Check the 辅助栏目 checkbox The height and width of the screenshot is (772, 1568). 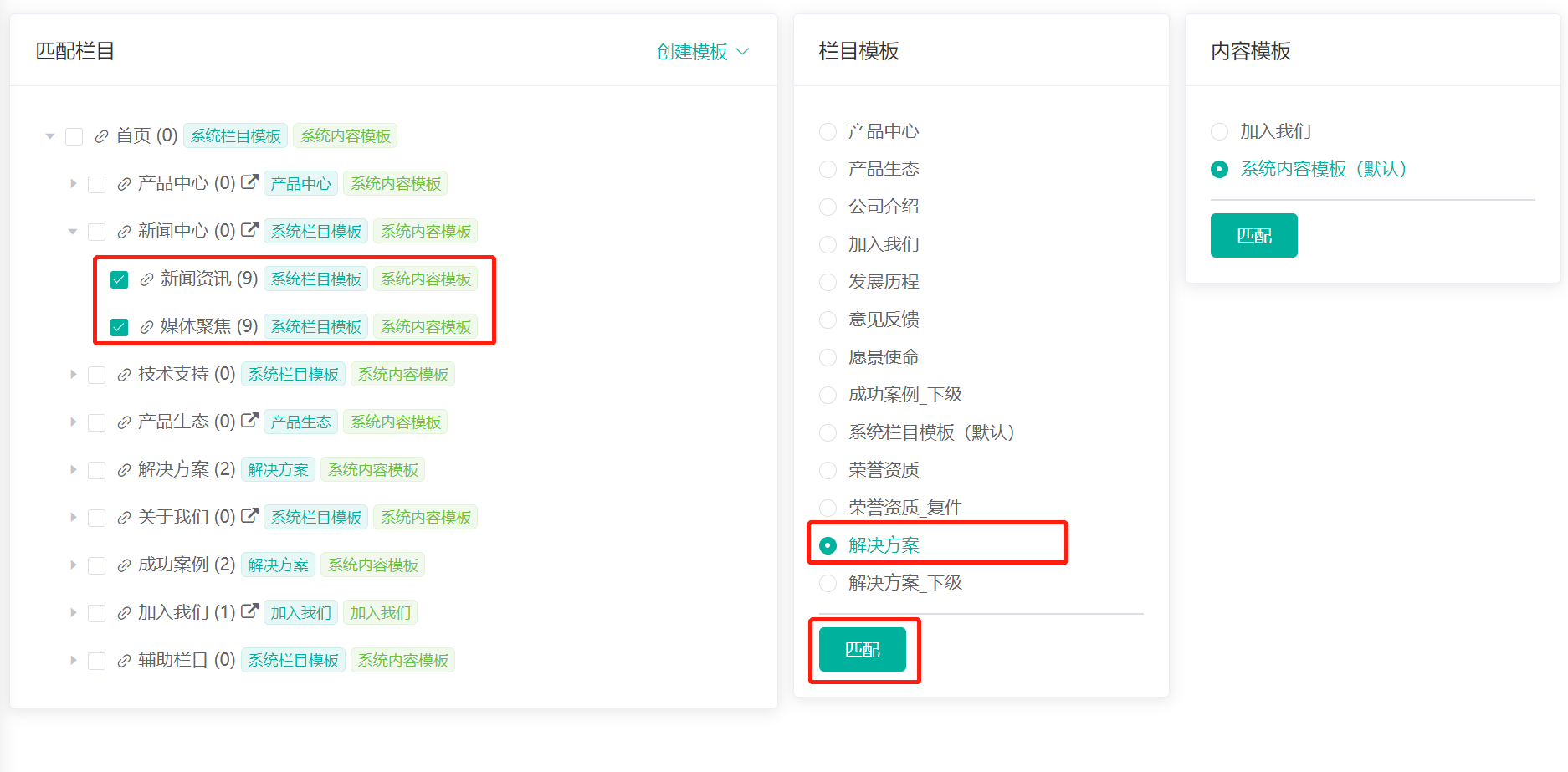(x=97, y=661)
